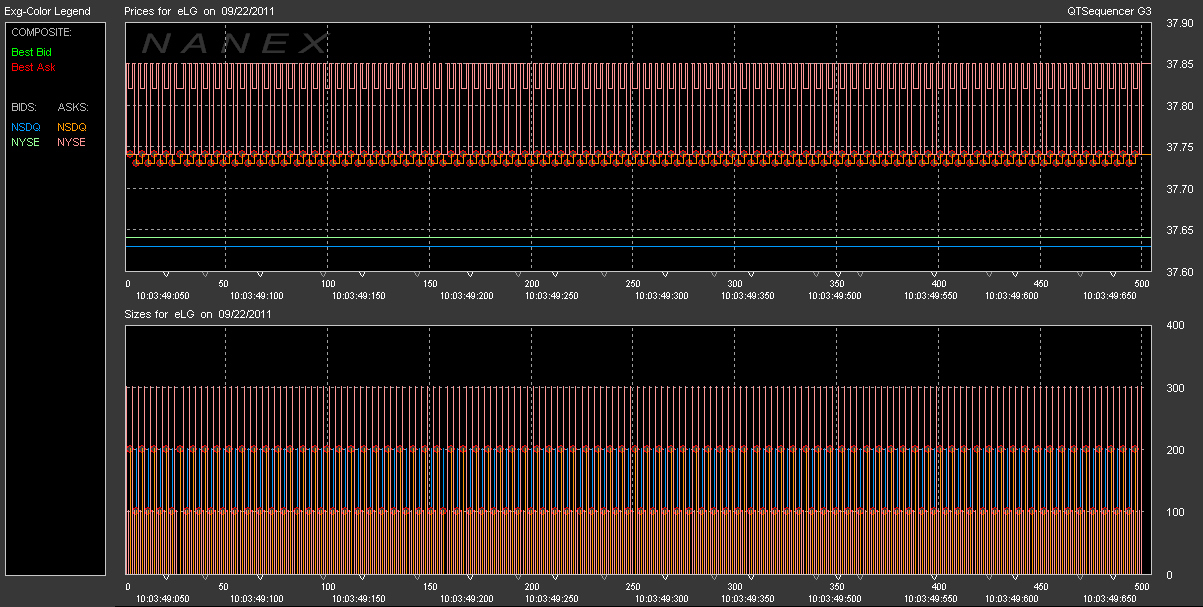Click the QTSequencer G3 label
The image size is (1203, 607).
(x=1109, y=11)
